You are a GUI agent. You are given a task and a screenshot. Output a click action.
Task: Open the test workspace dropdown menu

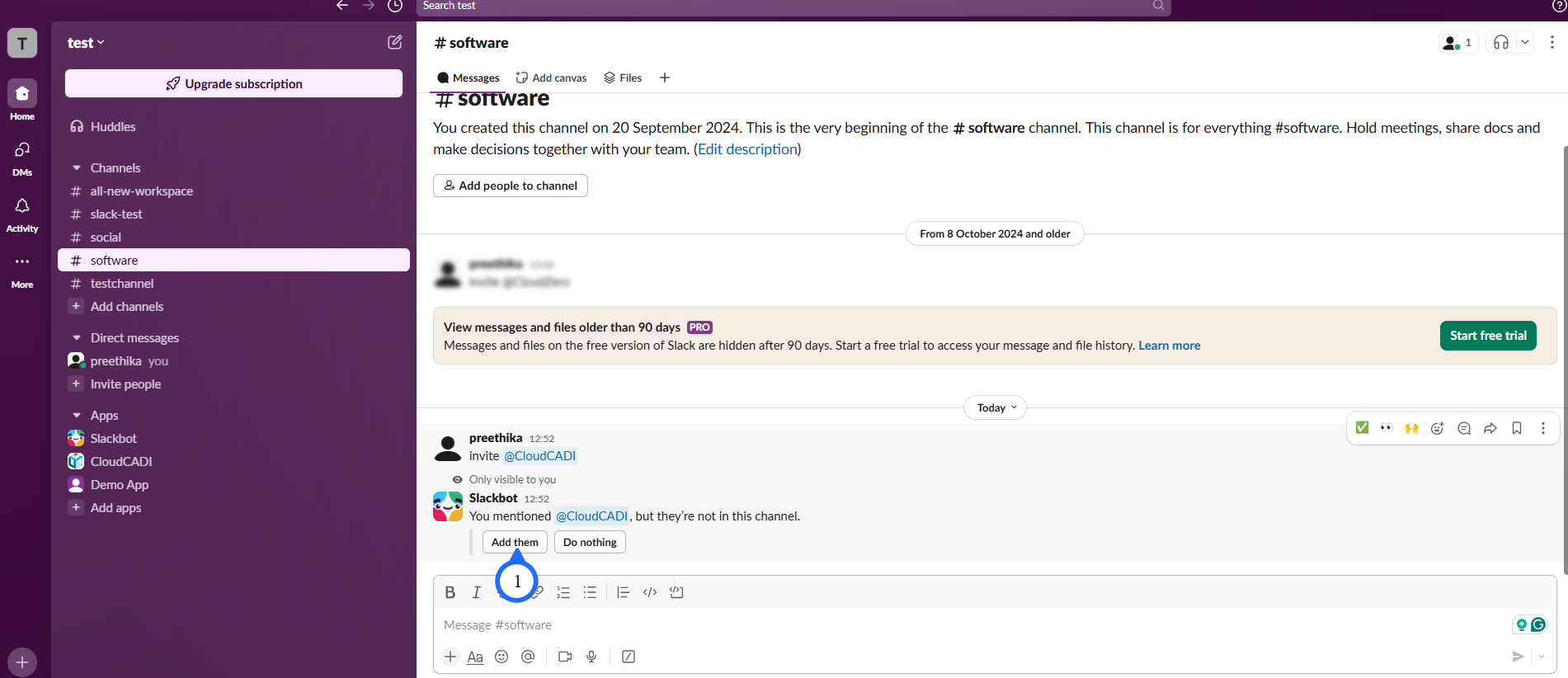tap(86, 43)
